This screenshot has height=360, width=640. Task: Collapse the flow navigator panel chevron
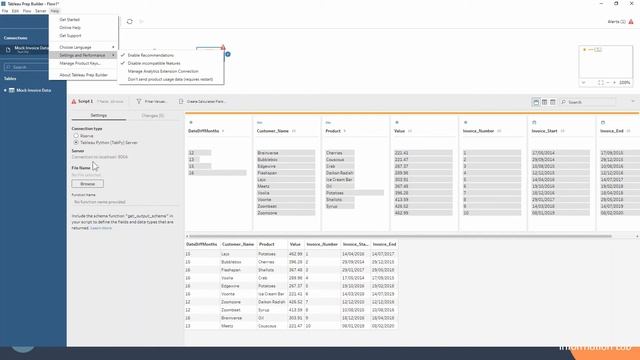coord(584,82)
